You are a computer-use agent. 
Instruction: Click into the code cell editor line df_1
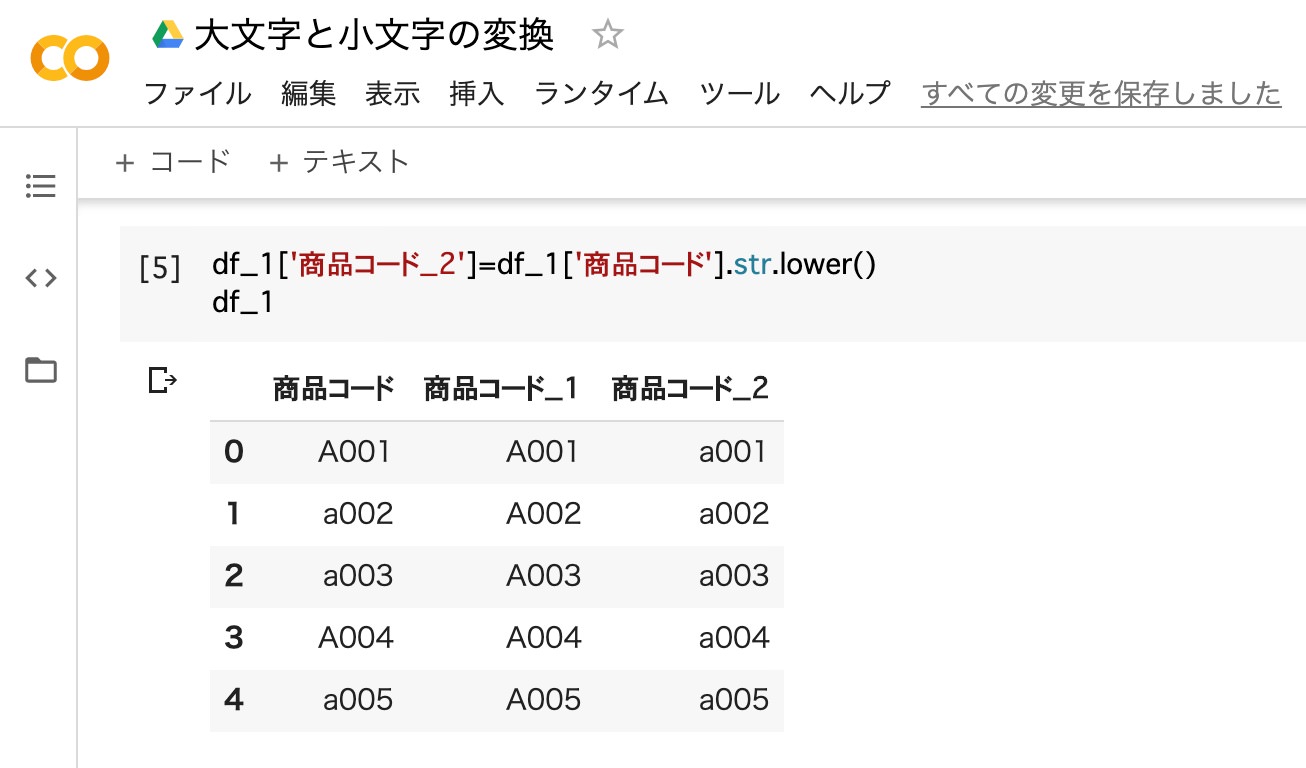[243, 303]
